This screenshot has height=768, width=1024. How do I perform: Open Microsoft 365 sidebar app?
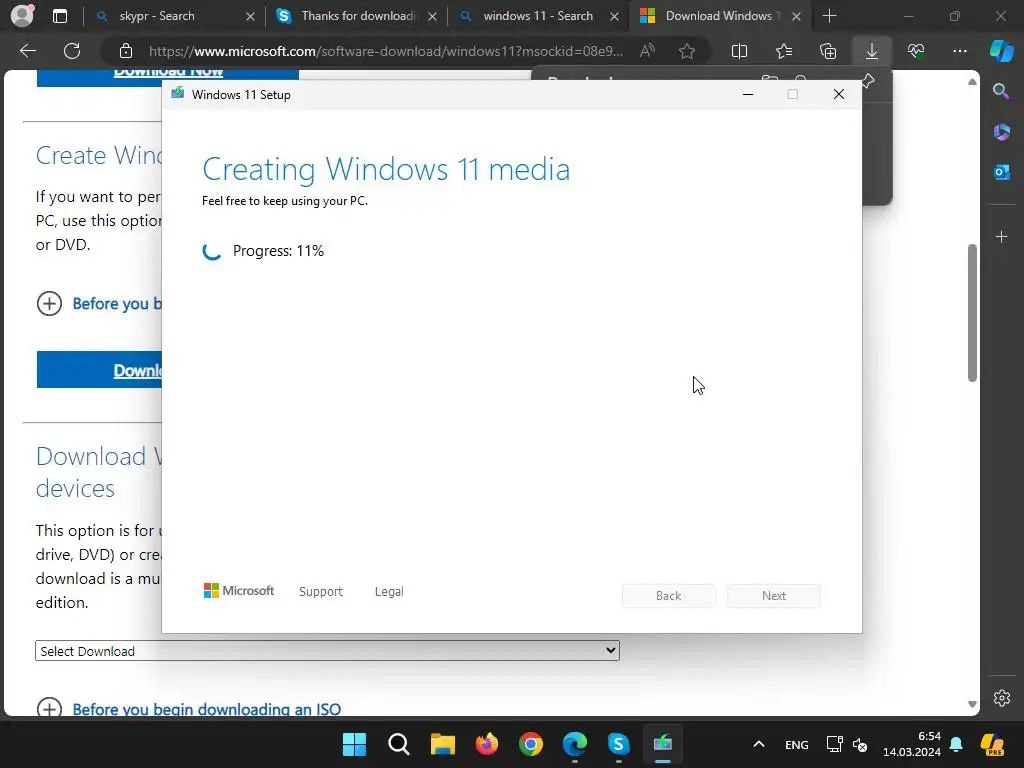(x=1001, y=132)
